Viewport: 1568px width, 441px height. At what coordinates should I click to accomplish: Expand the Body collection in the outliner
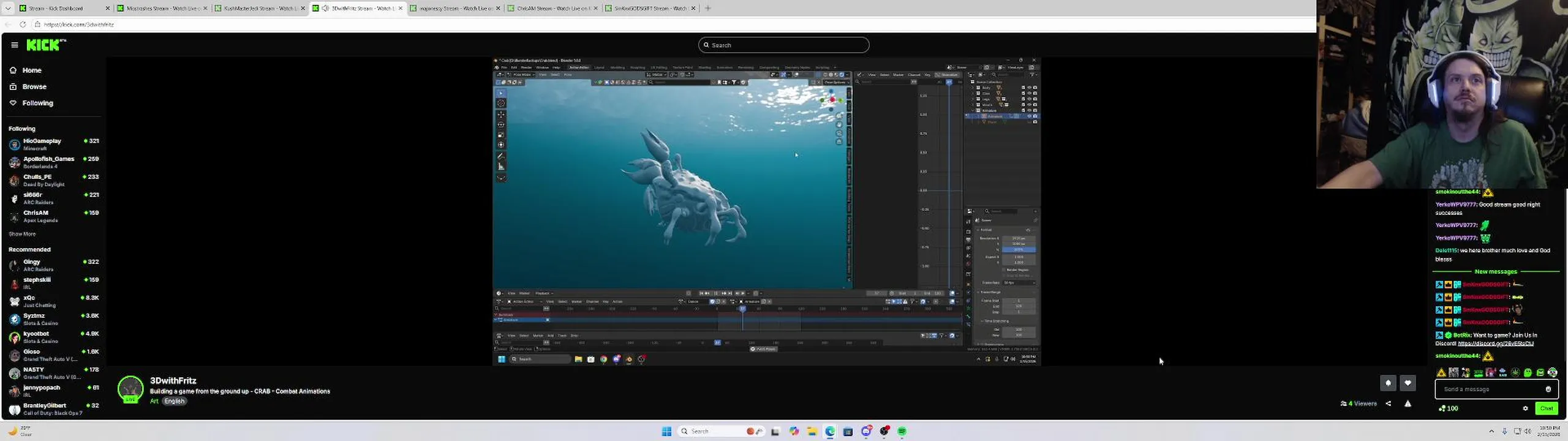pyautogui.click(x=972, y=88)
